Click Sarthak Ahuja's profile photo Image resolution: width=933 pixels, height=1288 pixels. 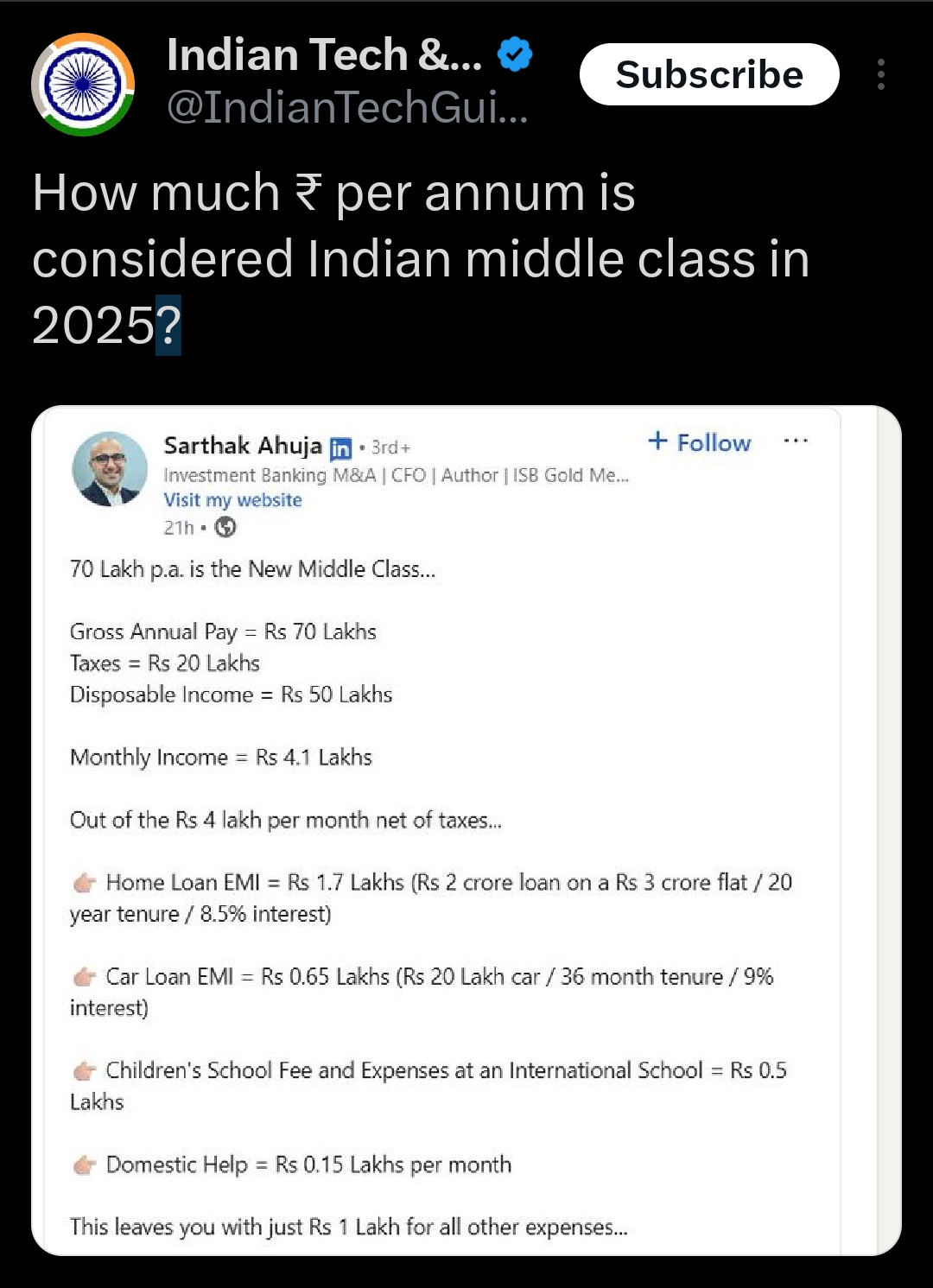[110, 469]
